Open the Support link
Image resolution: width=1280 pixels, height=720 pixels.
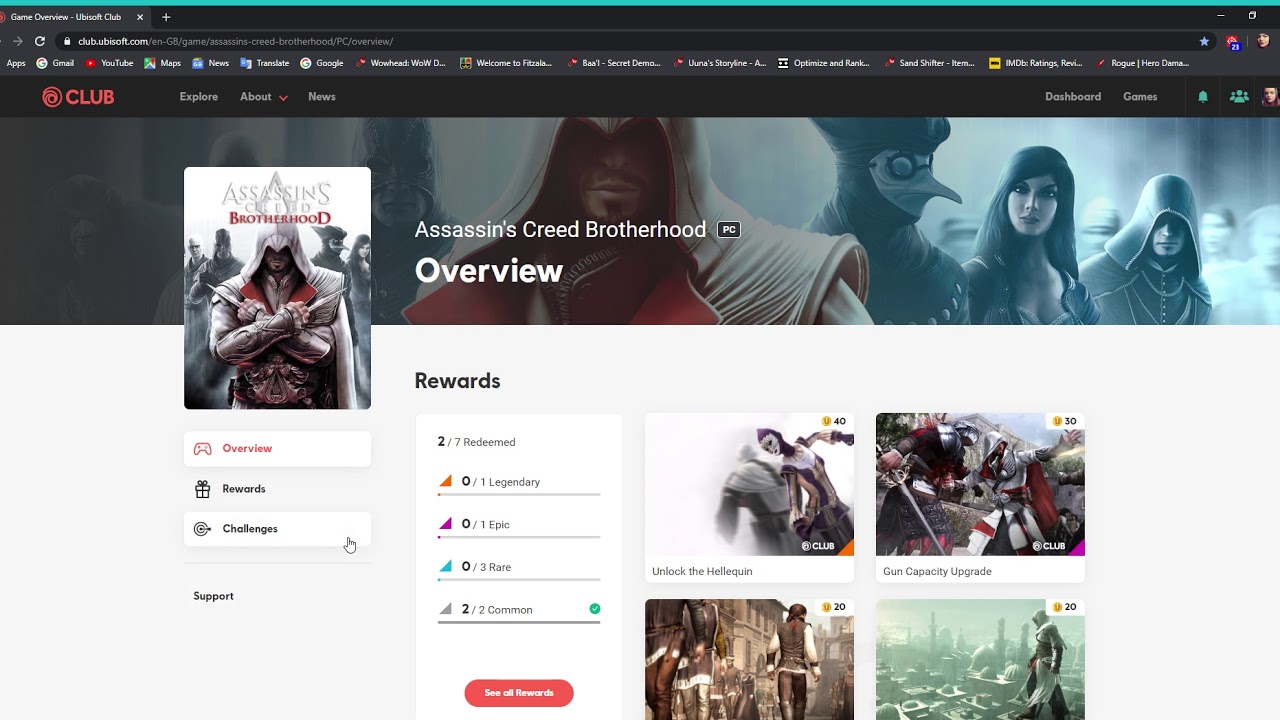[213, 596]
